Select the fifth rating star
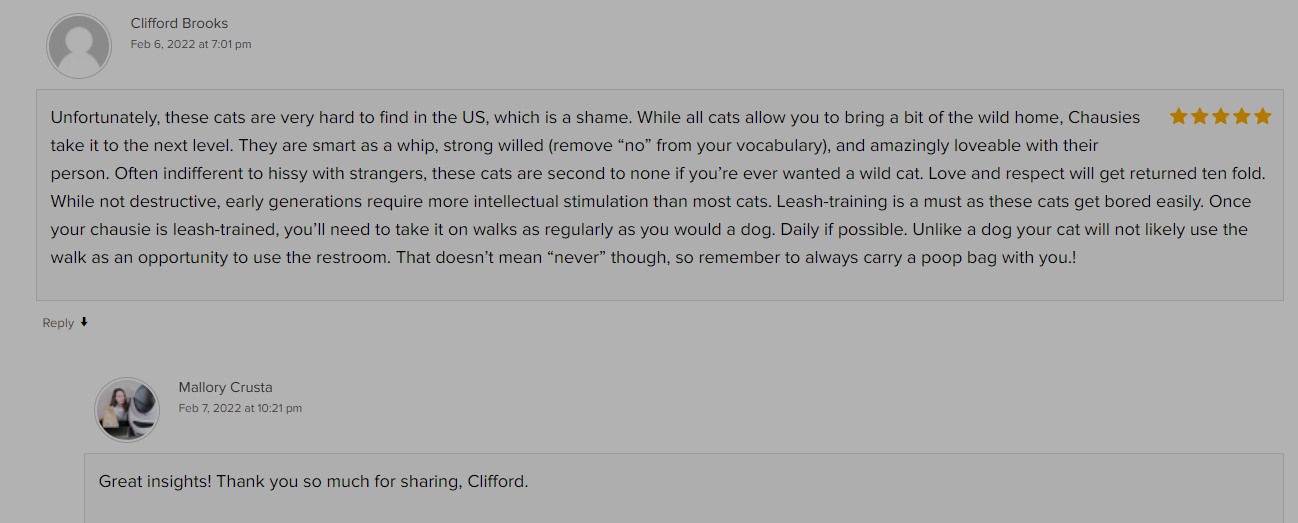The width and height of the screenshot is (1298, 523). pyautogui.click(x=1262, y=116)
